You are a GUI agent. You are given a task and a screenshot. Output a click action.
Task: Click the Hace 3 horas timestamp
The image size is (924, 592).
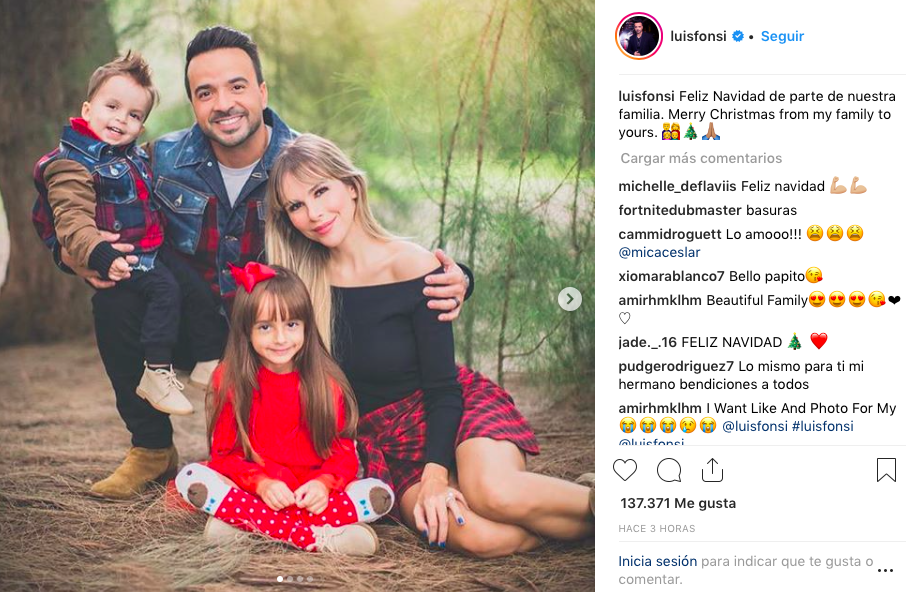[x=656, y=528]
